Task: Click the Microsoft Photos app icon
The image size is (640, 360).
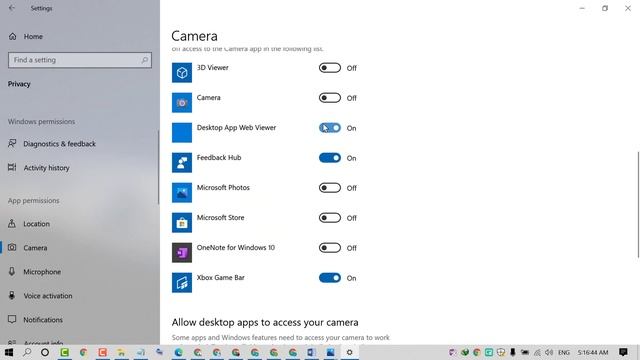Action: [x=182, y=193]
